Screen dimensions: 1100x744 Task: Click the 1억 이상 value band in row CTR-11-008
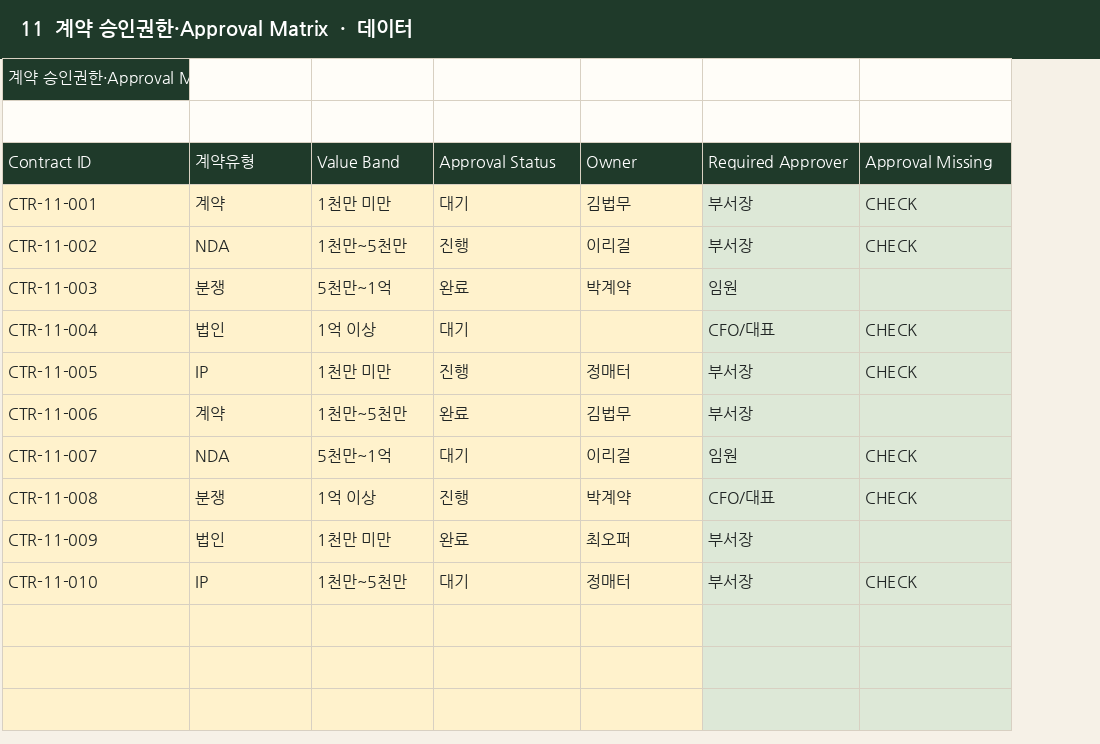(x=373, y=500)
